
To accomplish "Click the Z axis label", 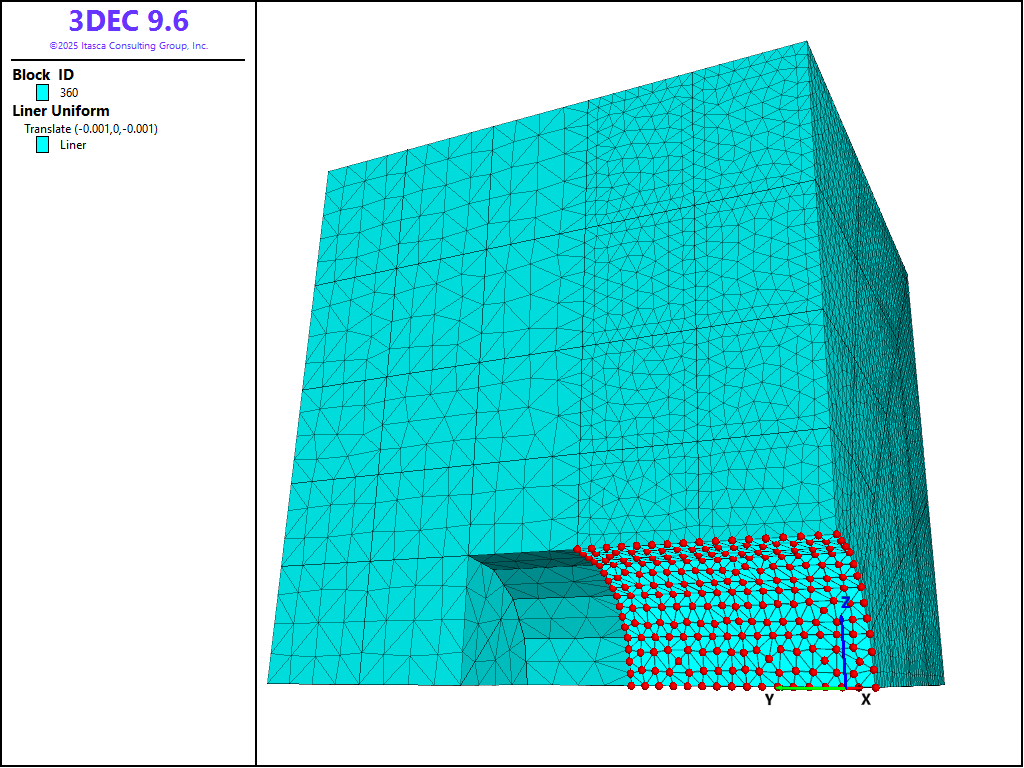I will tap(846, 602).
